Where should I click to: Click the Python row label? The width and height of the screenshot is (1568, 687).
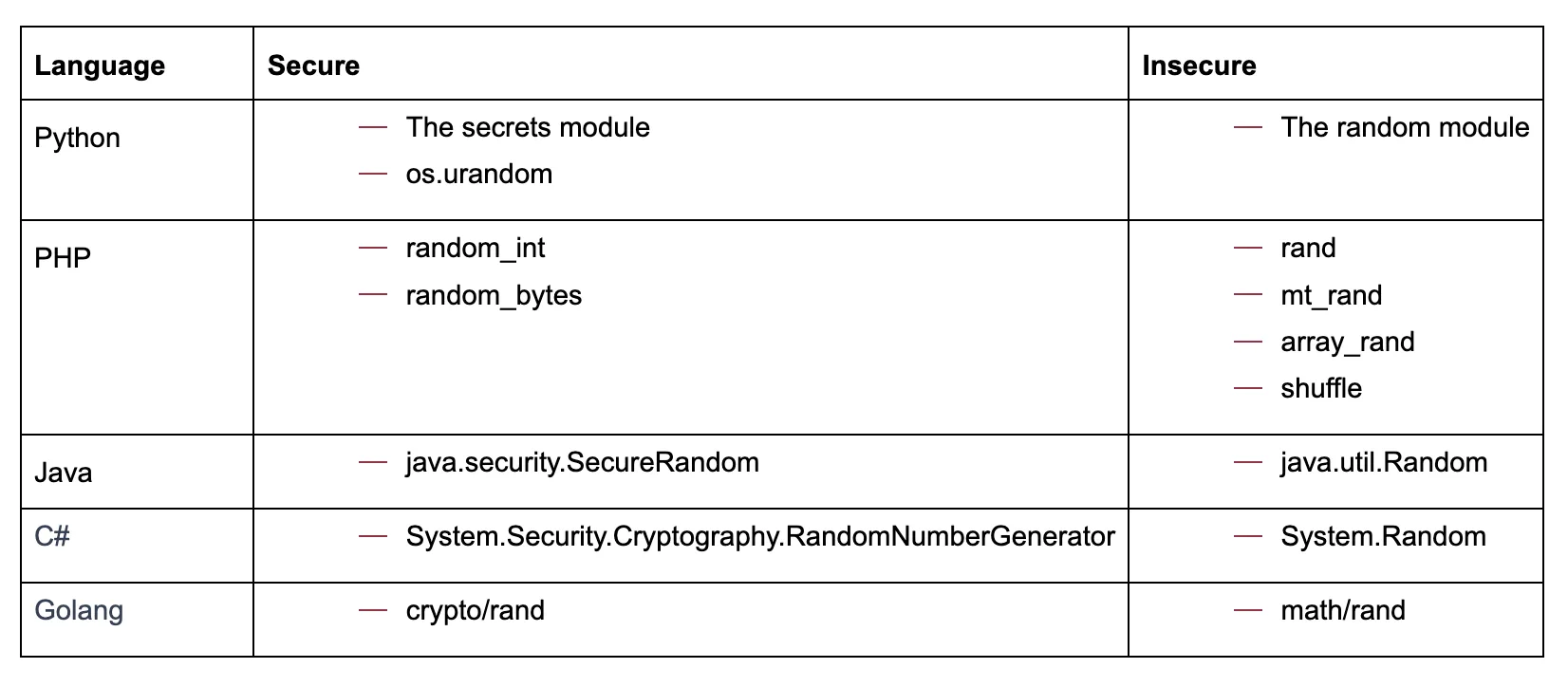[77, 139]
